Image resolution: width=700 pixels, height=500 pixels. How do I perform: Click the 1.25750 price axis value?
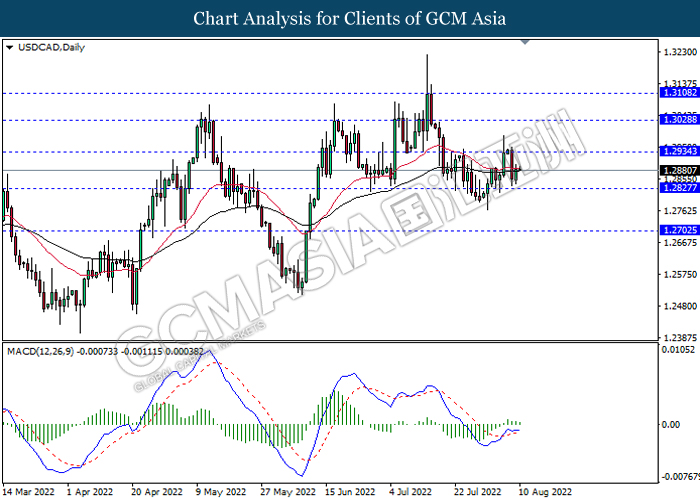click(x=680, y=275)
